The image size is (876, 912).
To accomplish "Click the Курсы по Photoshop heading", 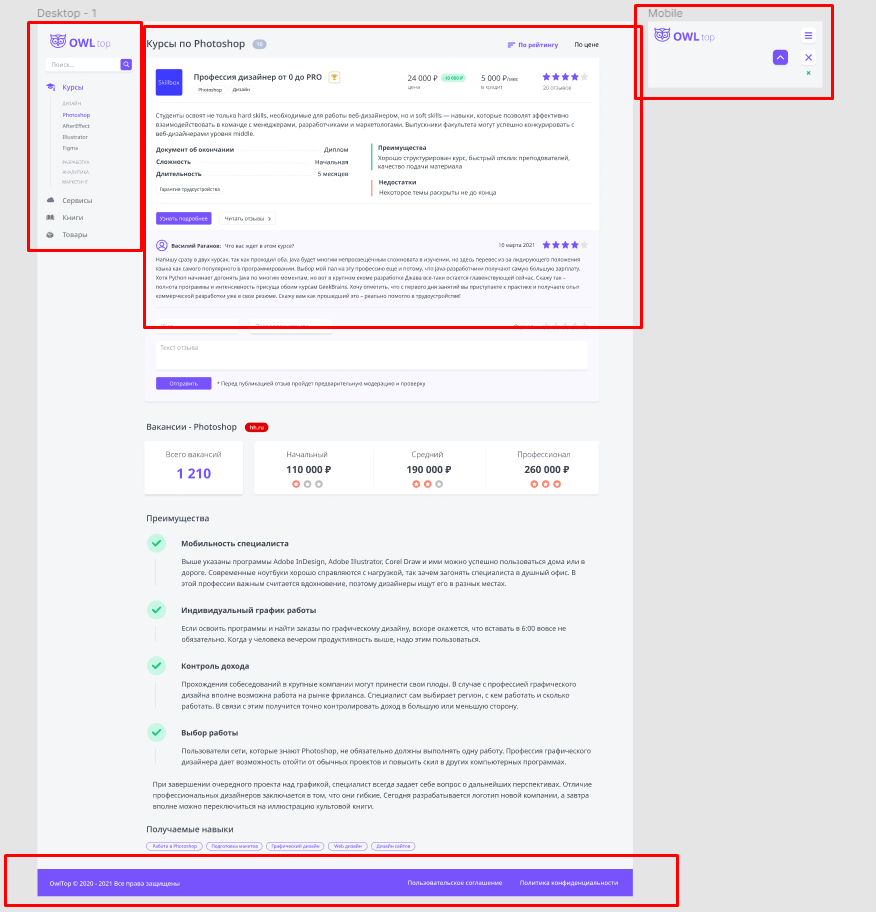I will pyautogui.click(x=196, y=44).
